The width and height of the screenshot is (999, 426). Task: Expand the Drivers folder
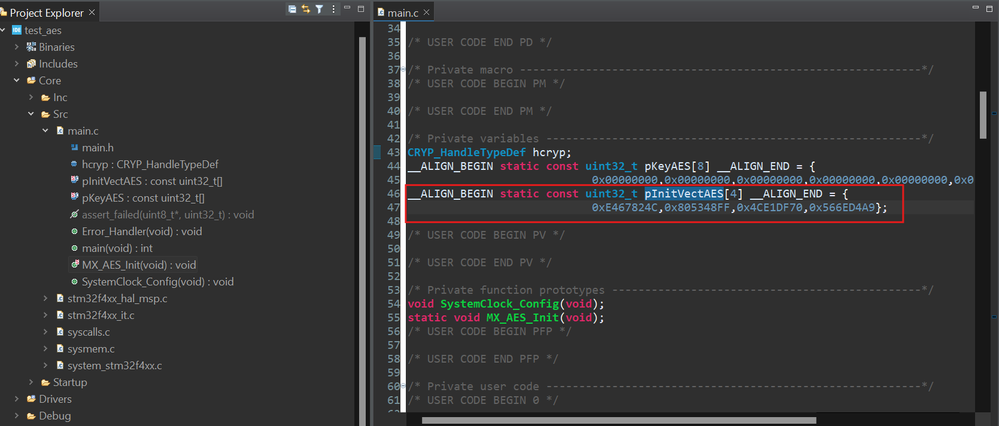click(x=17, y=399)
